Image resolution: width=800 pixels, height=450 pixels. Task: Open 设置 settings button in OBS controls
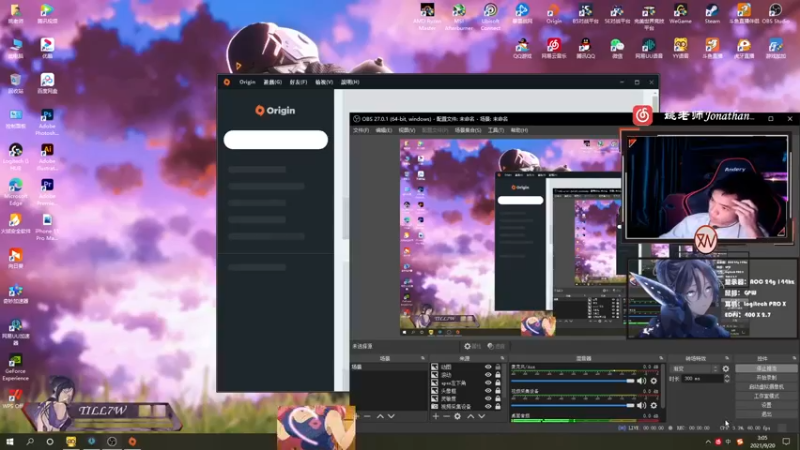766,405
